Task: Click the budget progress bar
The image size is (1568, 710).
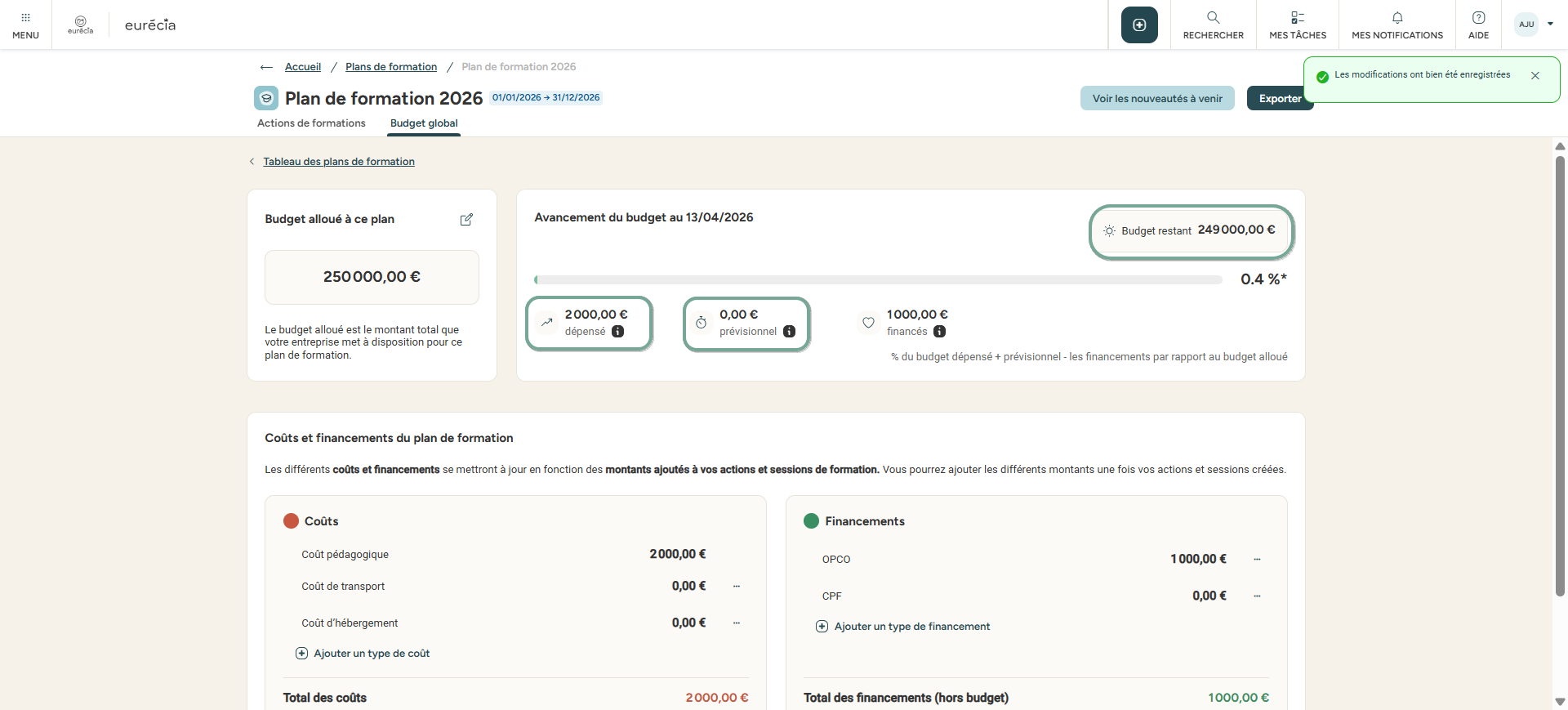Action: click(x=878, y=280)
